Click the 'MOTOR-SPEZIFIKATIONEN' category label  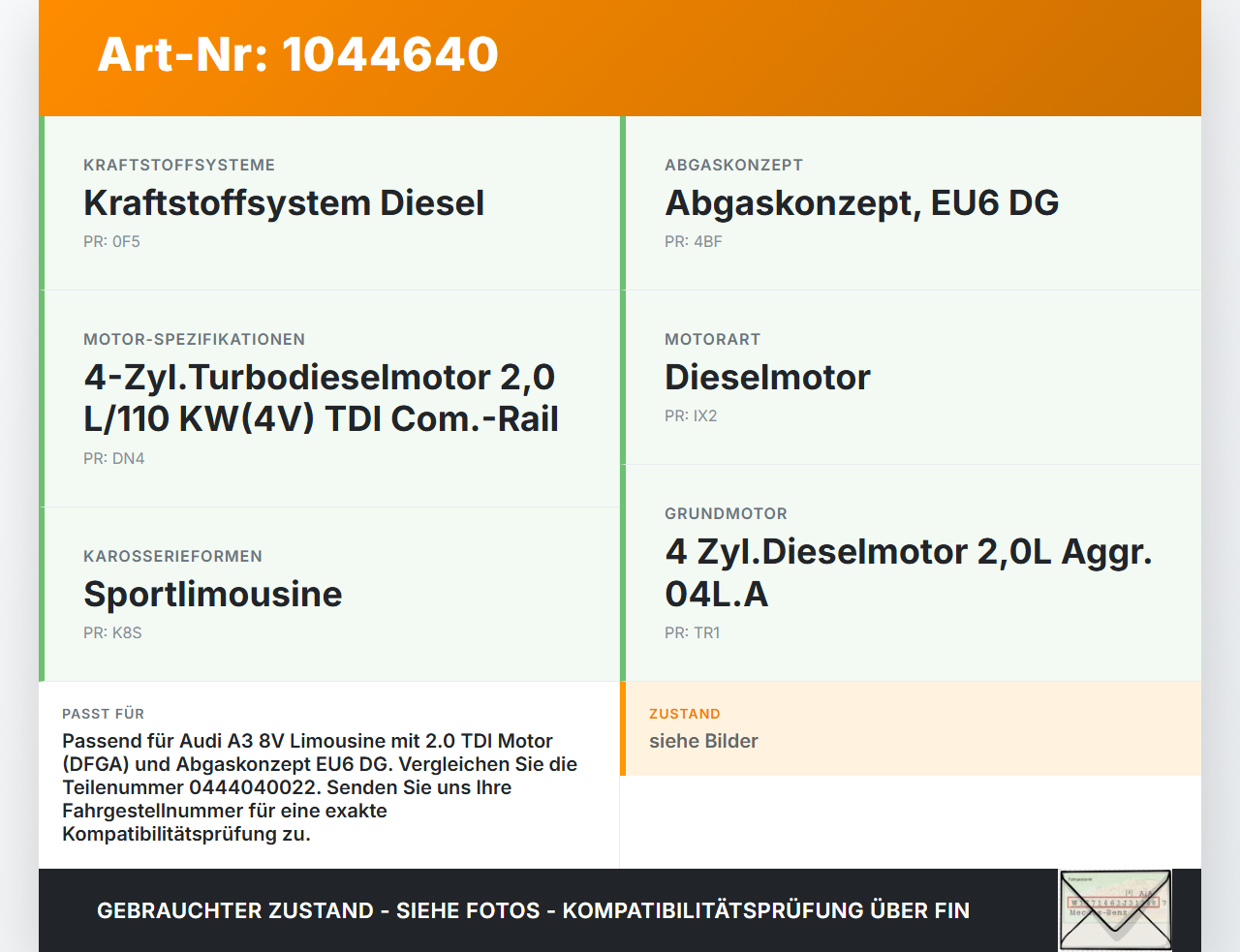(x=194, y=339)
